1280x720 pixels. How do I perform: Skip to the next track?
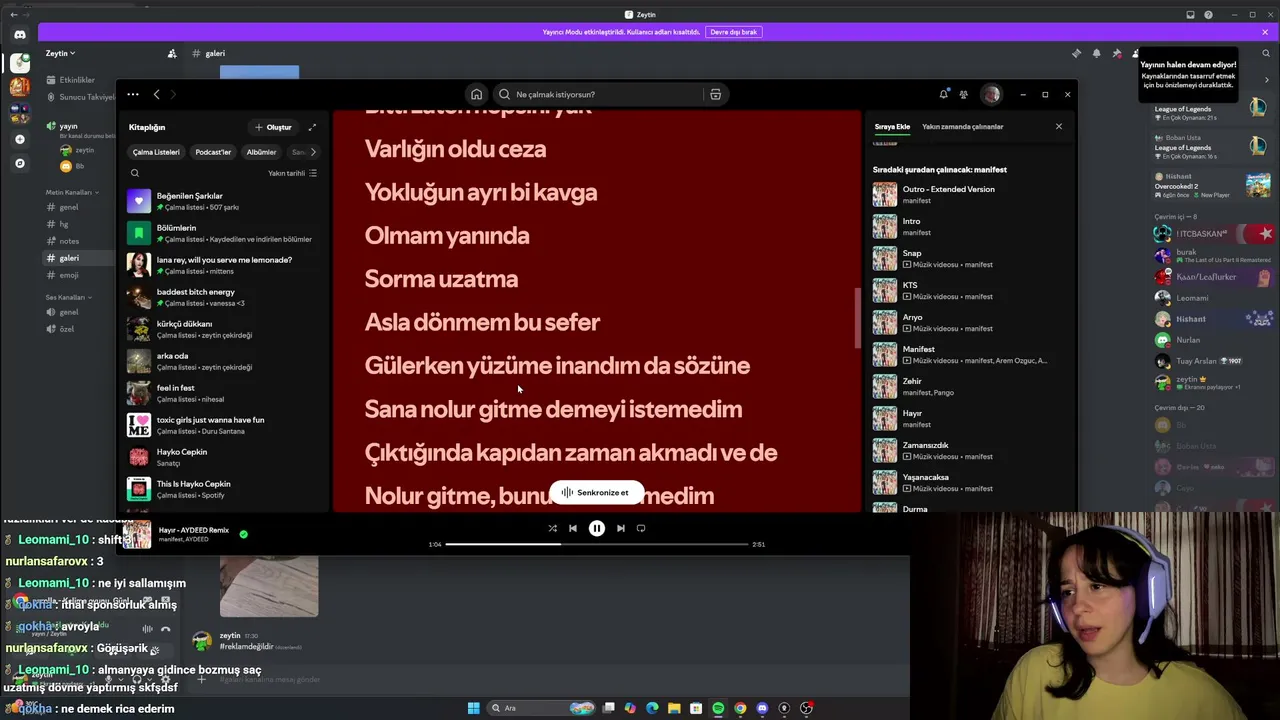(x=620, y=528)
